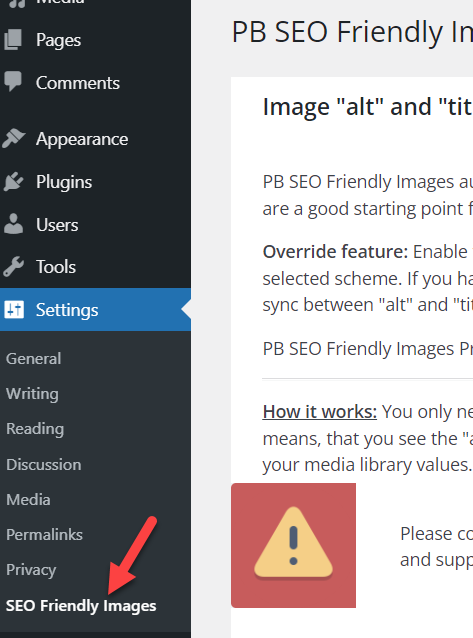Click the Plugins plug icon
The height and width of the screenshot is (638, 473).
pos(13,181)
